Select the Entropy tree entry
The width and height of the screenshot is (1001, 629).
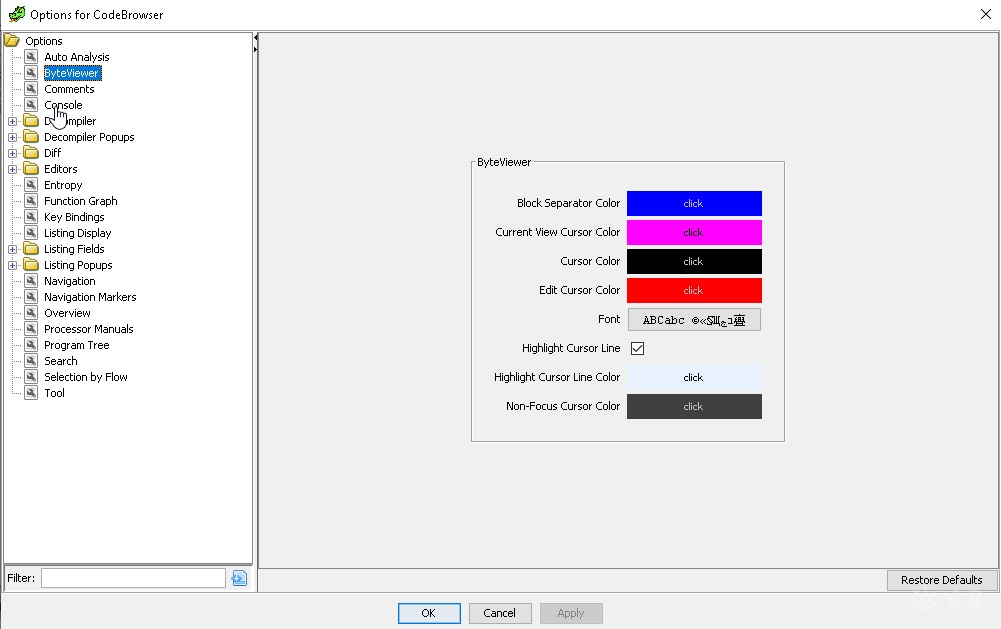click(x=63, y=185)
